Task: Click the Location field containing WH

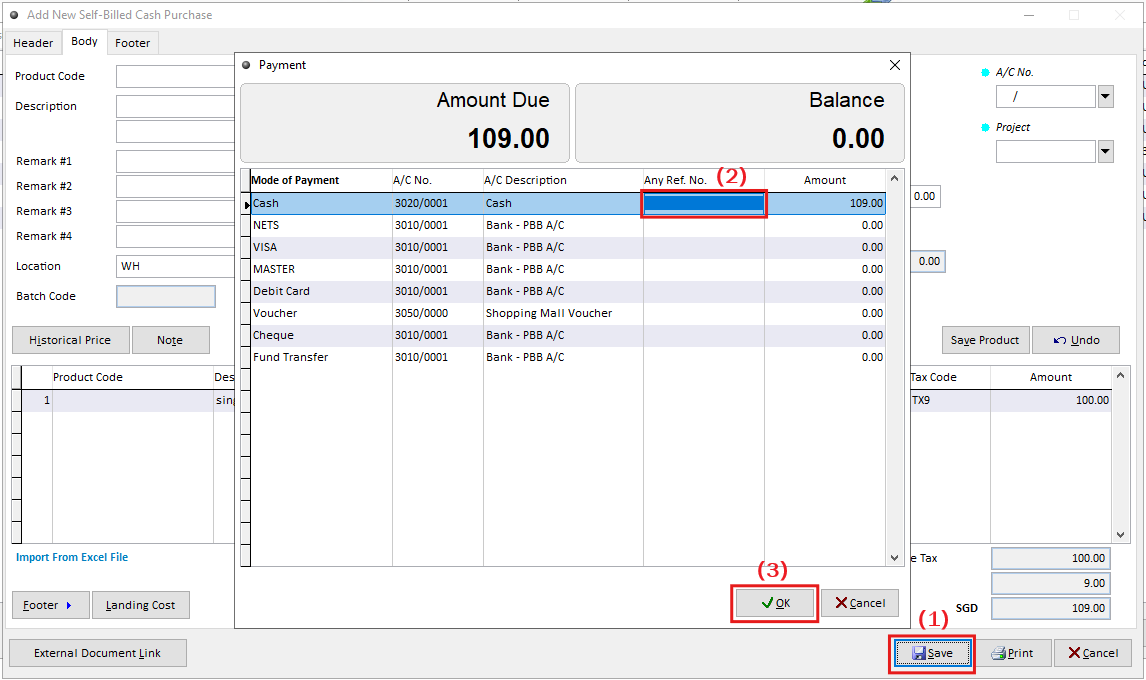Action: click(x=175, y=266)
